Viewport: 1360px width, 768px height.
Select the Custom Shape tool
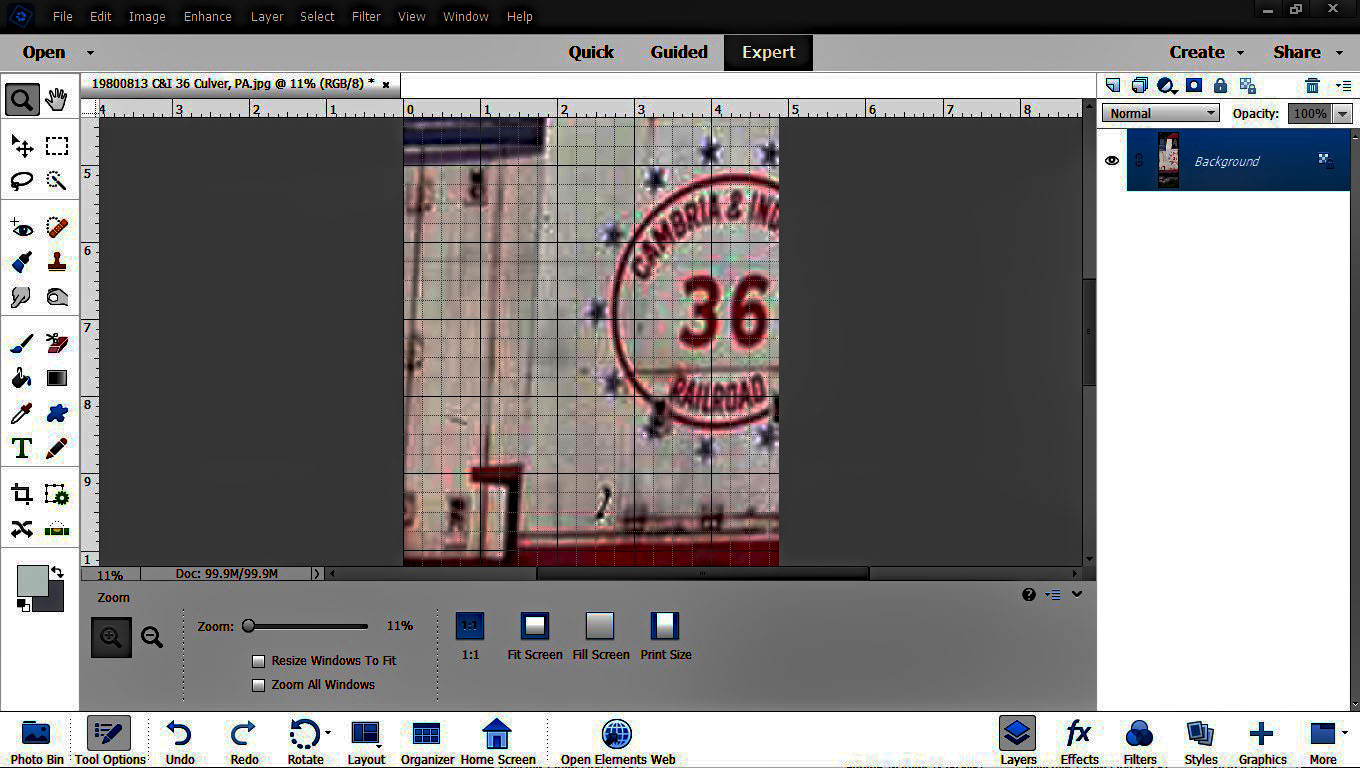57,413
